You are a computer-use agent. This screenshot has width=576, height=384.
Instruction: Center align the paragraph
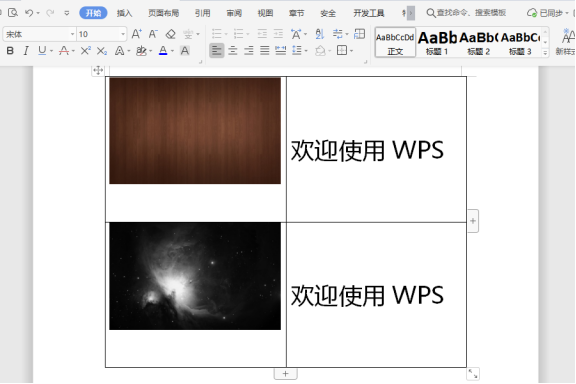233,51
